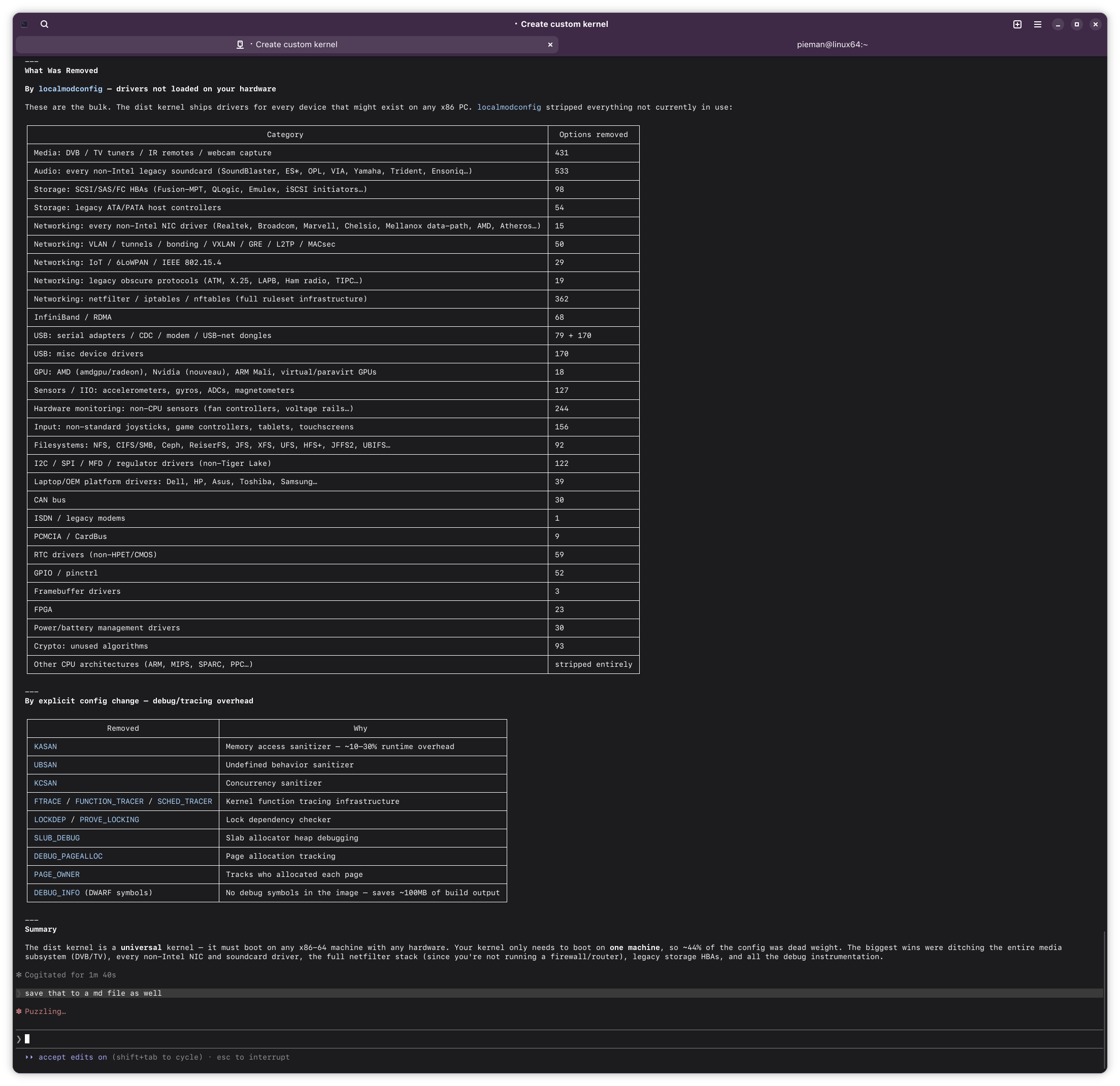Close the 'Create custom kernel' tab
This screenshot has height=1086, width=1120.
[550, 45]
